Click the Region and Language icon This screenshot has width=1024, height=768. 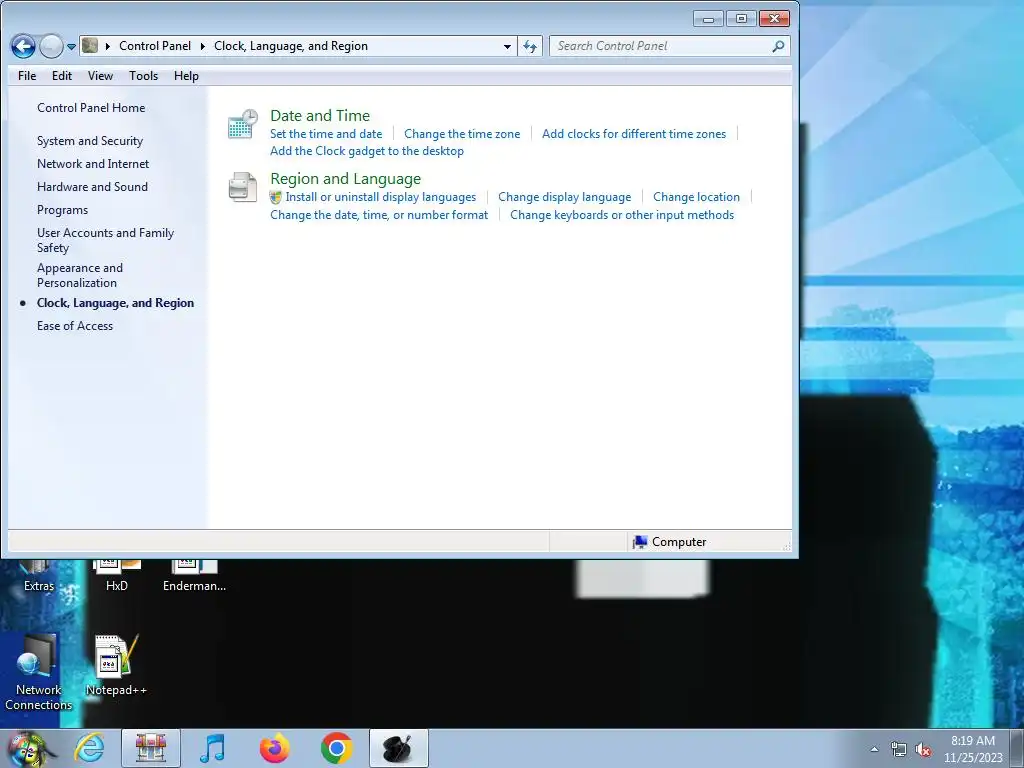(242, 187)
